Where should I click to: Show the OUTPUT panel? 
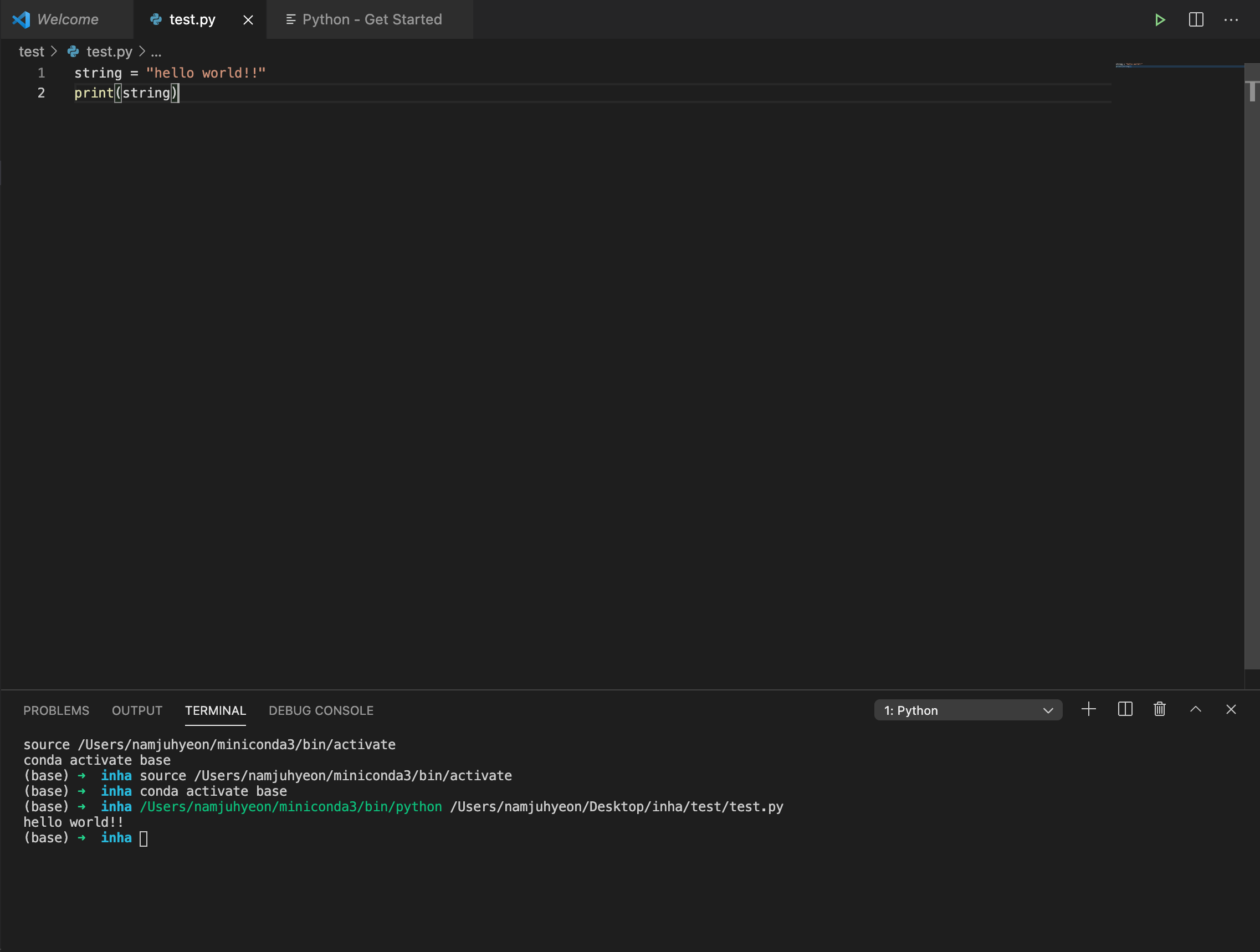point(137,710)
